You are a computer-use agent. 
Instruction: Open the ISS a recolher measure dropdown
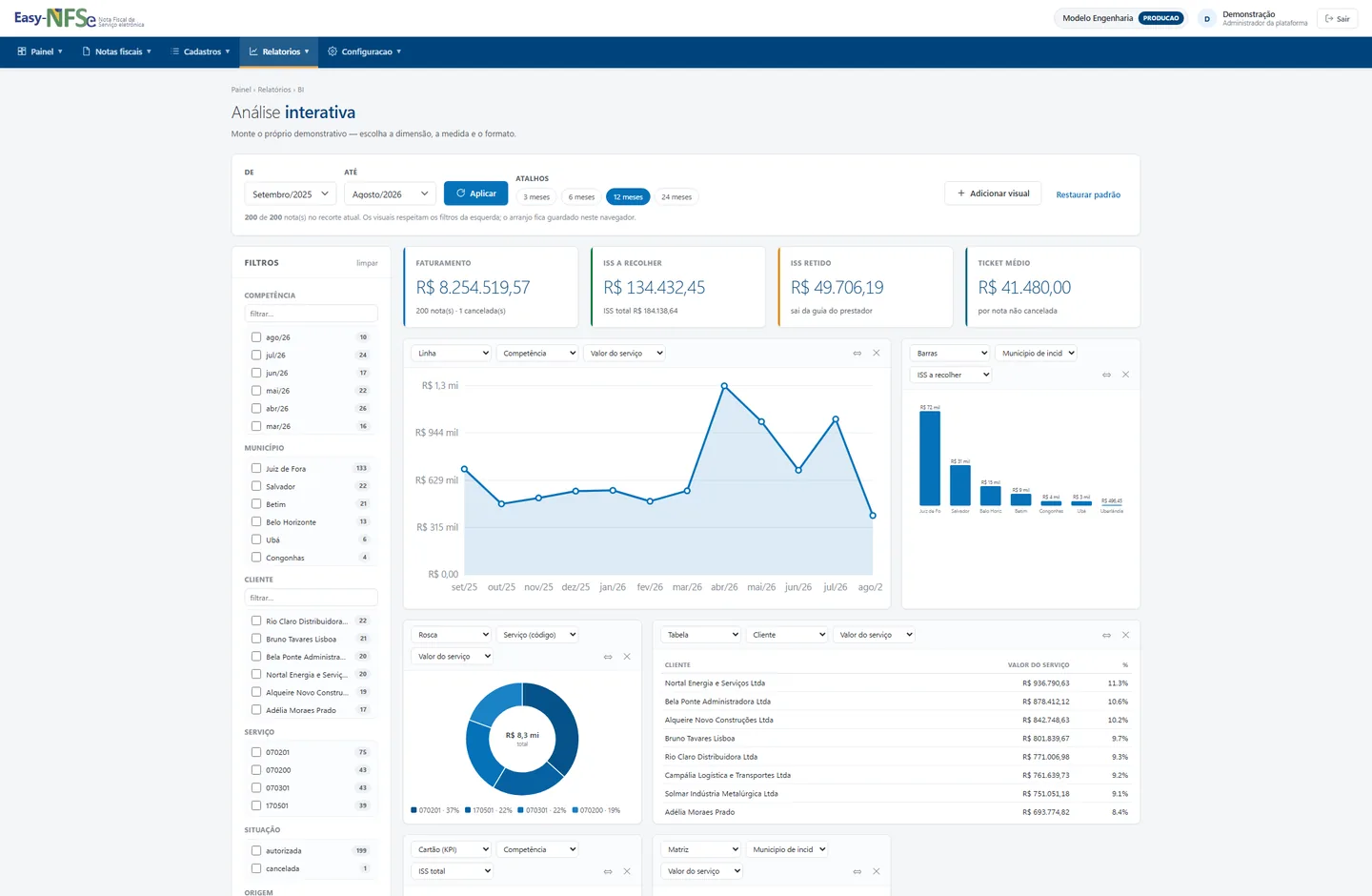[951, 376]
